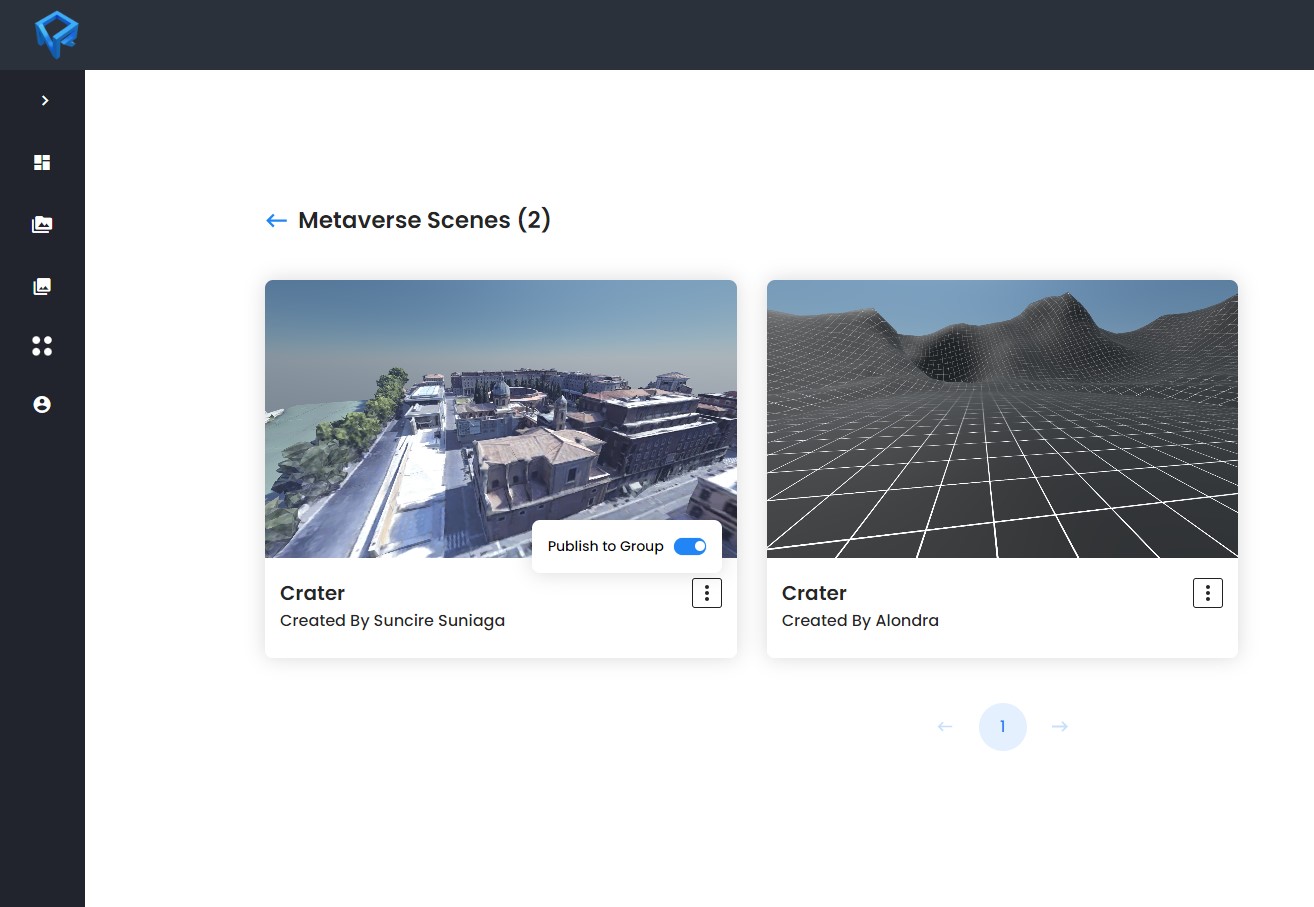
Task: Click the blue cube app logo
Action: click(56, 35)
